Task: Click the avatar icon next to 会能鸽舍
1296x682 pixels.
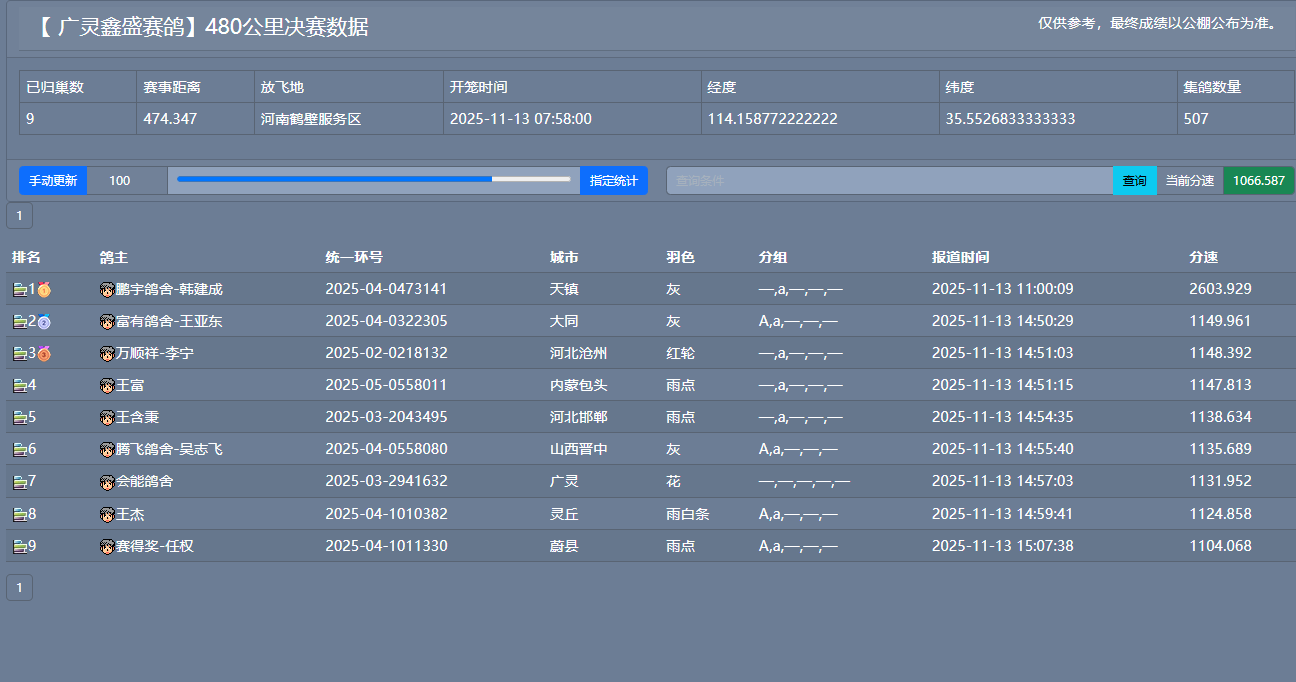Action: click(107, 482)
